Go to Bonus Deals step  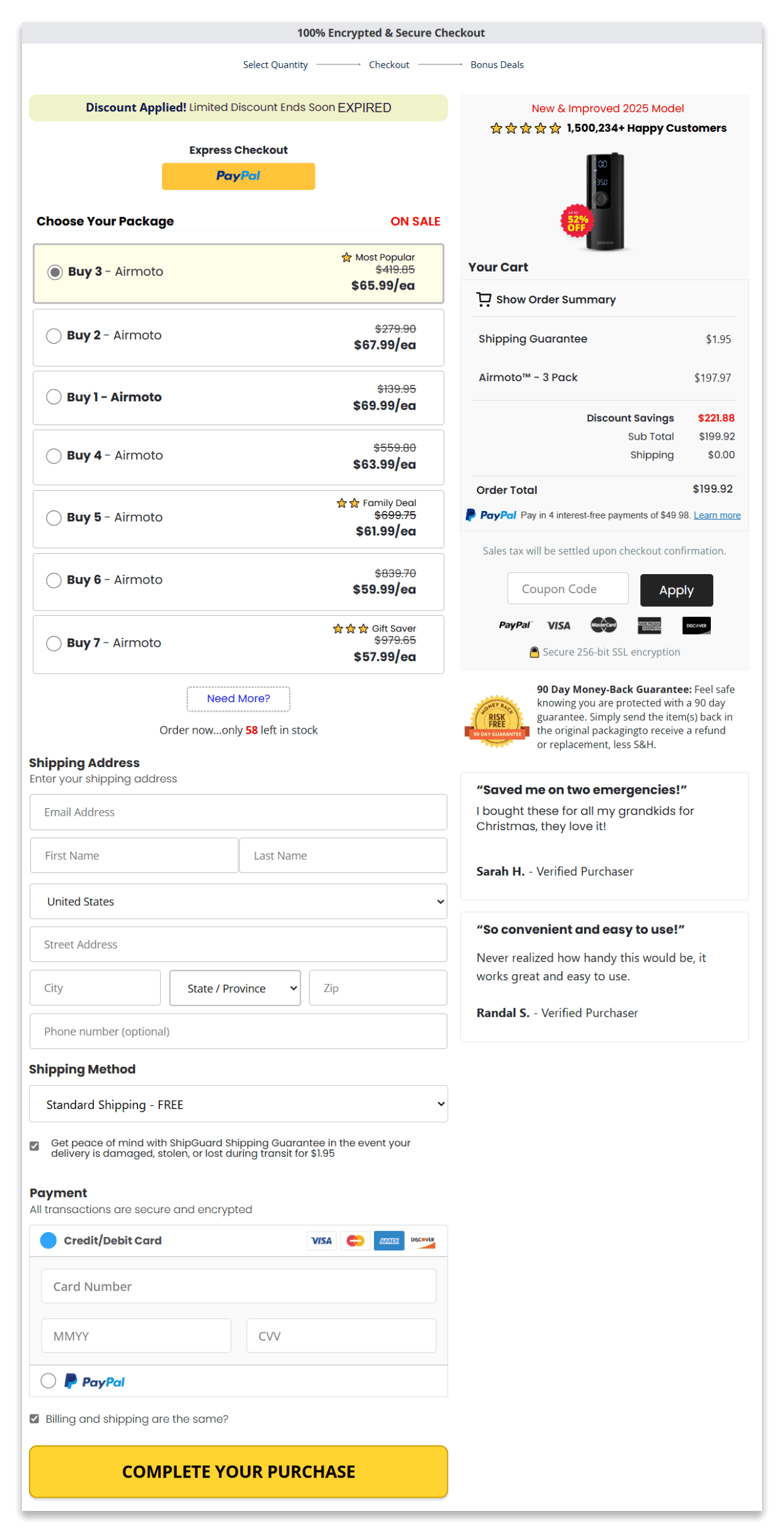pyautogui.click(x=497, y=65)
